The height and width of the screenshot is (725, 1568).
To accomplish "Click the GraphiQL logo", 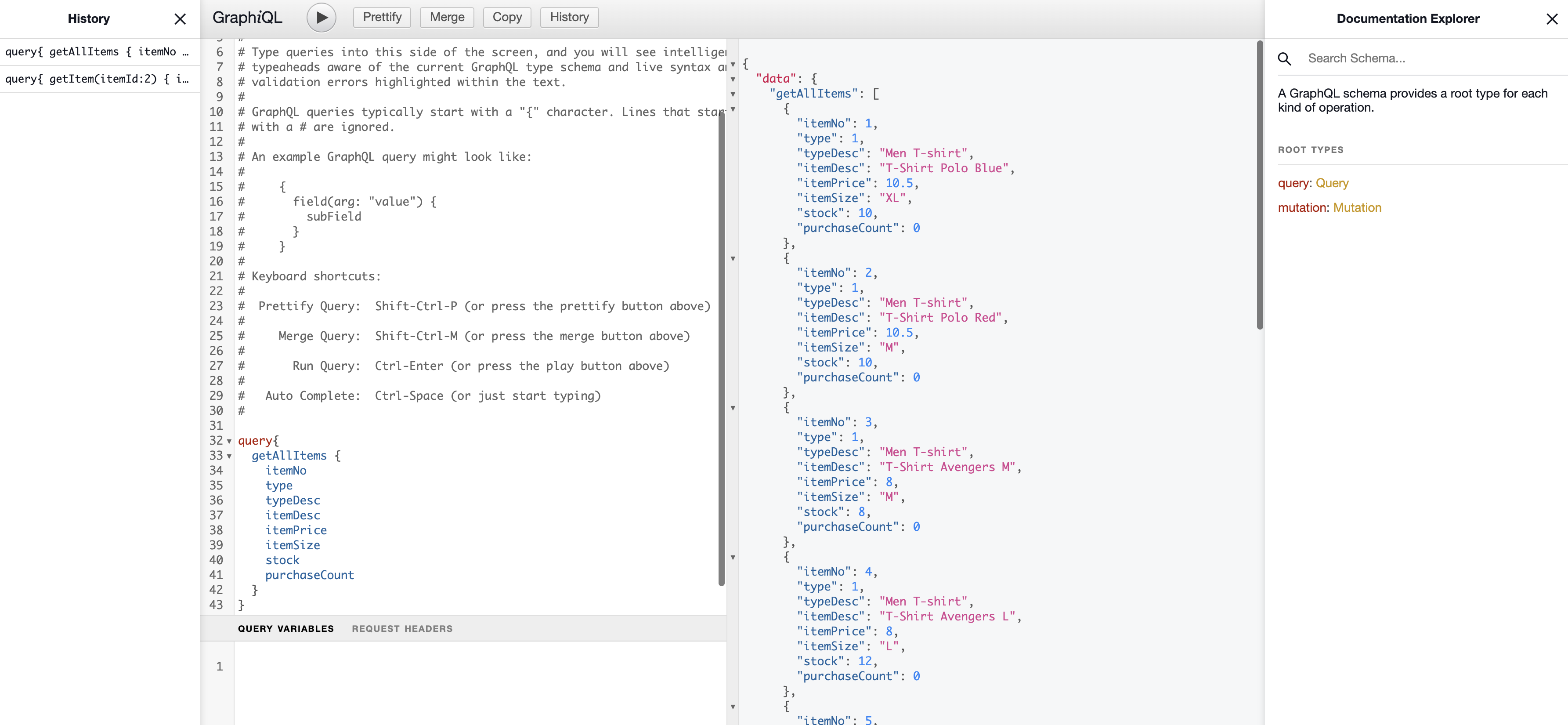I will tap(247, 17).
